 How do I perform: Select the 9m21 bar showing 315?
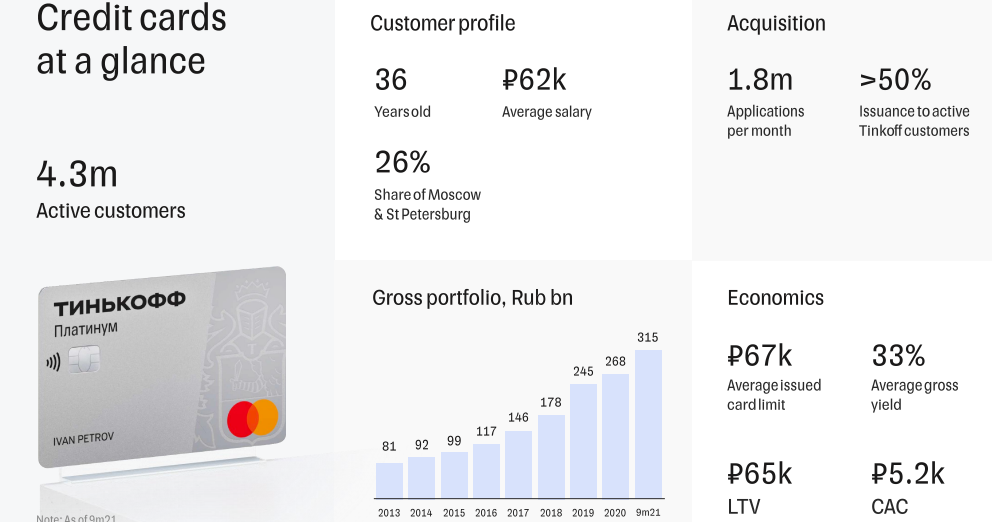point(647,423)
